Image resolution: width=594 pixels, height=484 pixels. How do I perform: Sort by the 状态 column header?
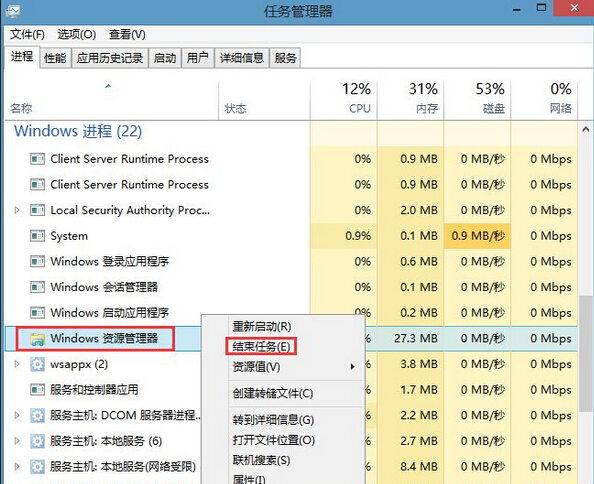264,100
